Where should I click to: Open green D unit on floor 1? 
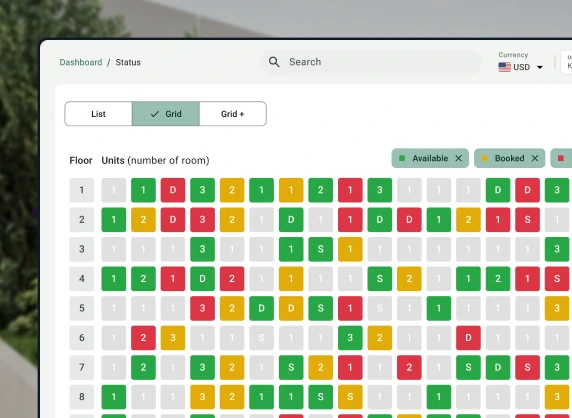[x=498, y=190]
